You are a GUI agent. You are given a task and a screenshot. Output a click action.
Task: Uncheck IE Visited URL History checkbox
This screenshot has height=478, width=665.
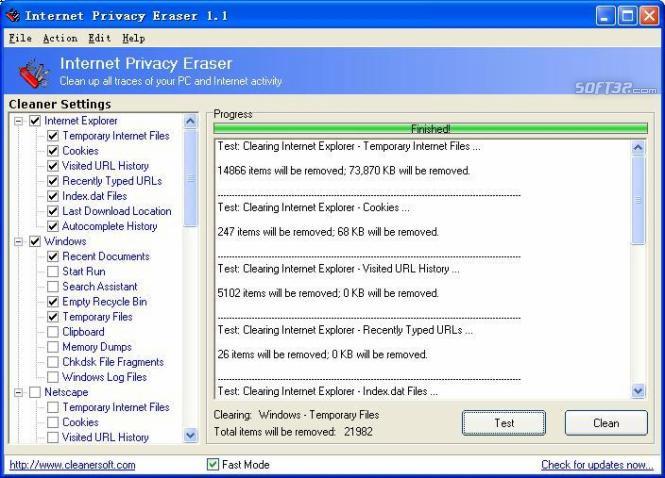pos(53,166)
